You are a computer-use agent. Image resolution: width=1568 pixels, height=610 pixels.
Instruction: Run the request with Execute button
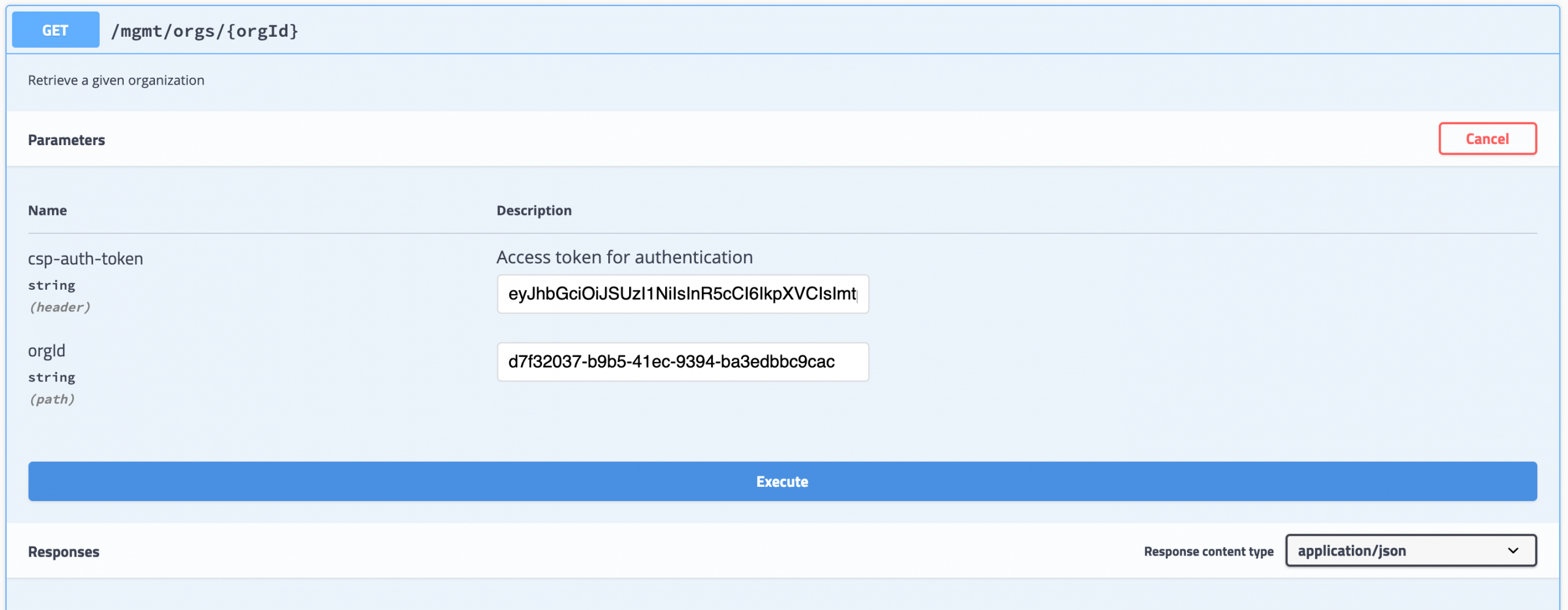(782, 481)
